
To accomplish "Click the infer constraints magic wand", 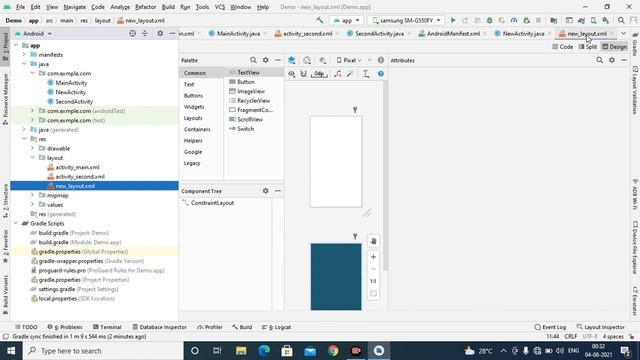I will point(350,74).
